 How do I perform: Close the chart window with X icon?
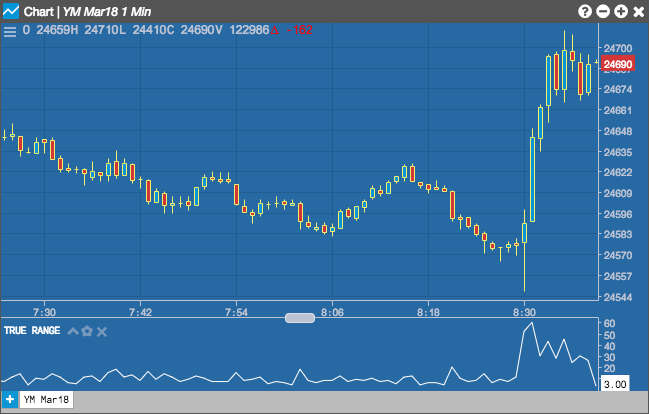click(x=639, y=12)
